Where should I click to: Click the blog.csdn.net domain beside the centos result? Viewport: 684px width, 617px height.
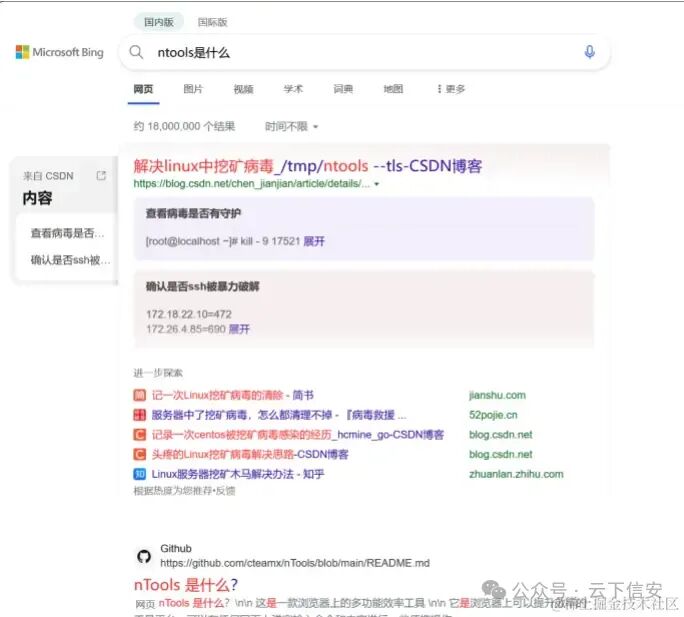point(501,435)
